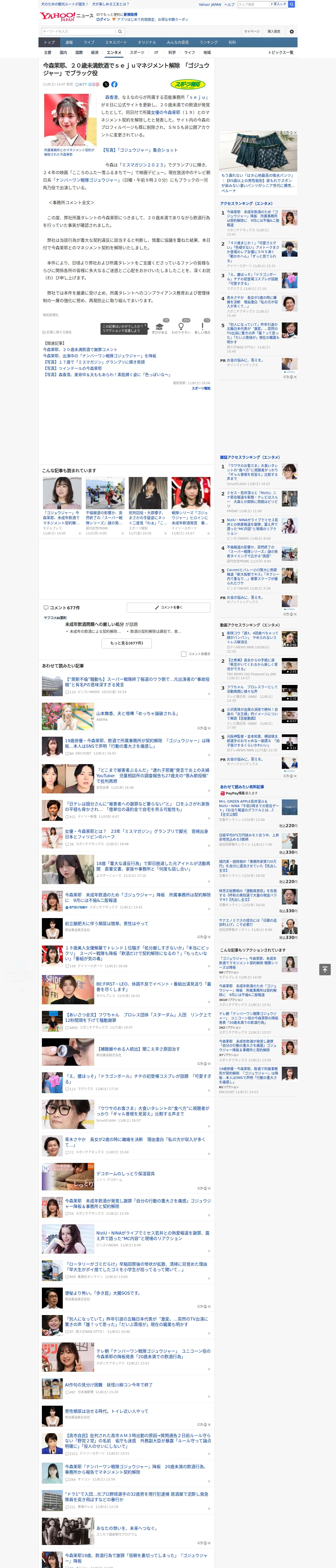Click もっと見る(677件) button
Image resolution: width=336 pixels, height=1568 pixels.
(x=127, y=643)
